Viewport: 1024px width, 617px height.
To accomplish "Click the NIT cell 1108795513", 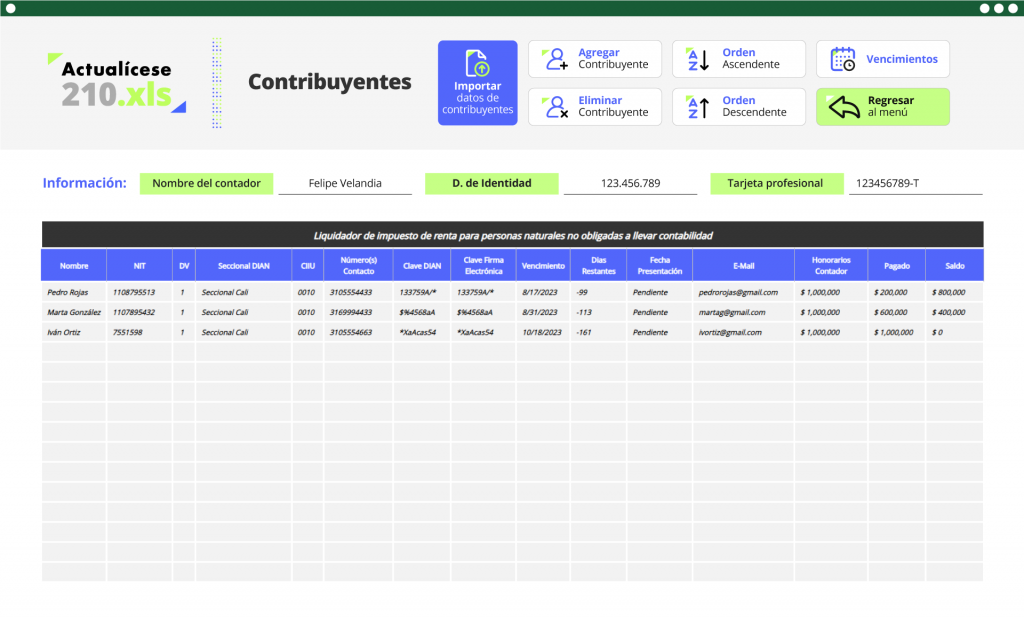I will pyautogui.click(x=140, y=292).
